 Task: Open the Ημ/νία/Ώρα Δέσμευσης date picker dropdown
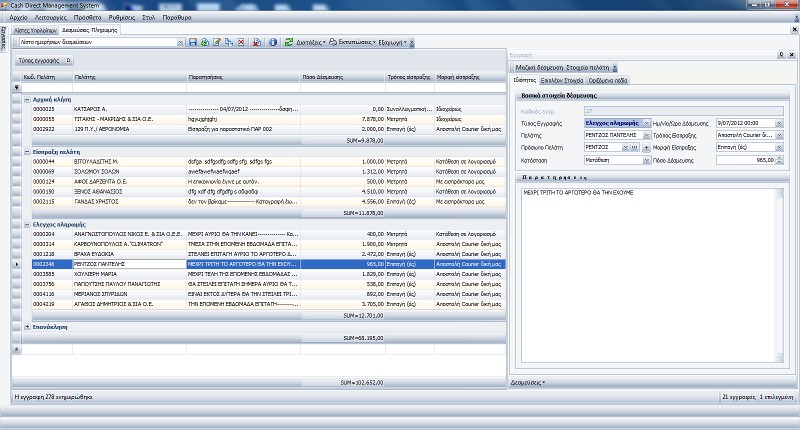click(x=779, y=123)
